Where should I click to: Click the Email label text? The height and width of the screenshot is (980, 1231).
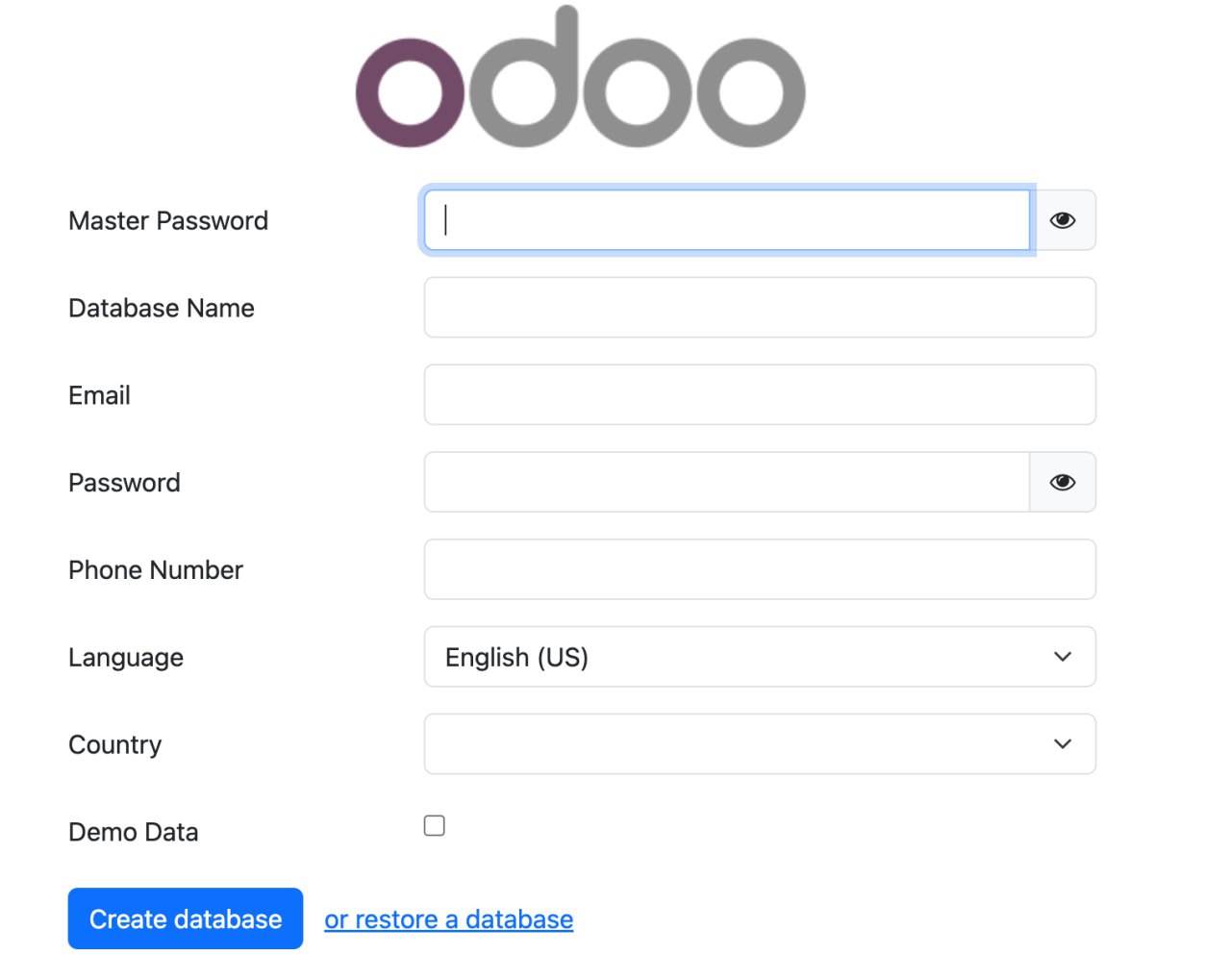point(99,396)
